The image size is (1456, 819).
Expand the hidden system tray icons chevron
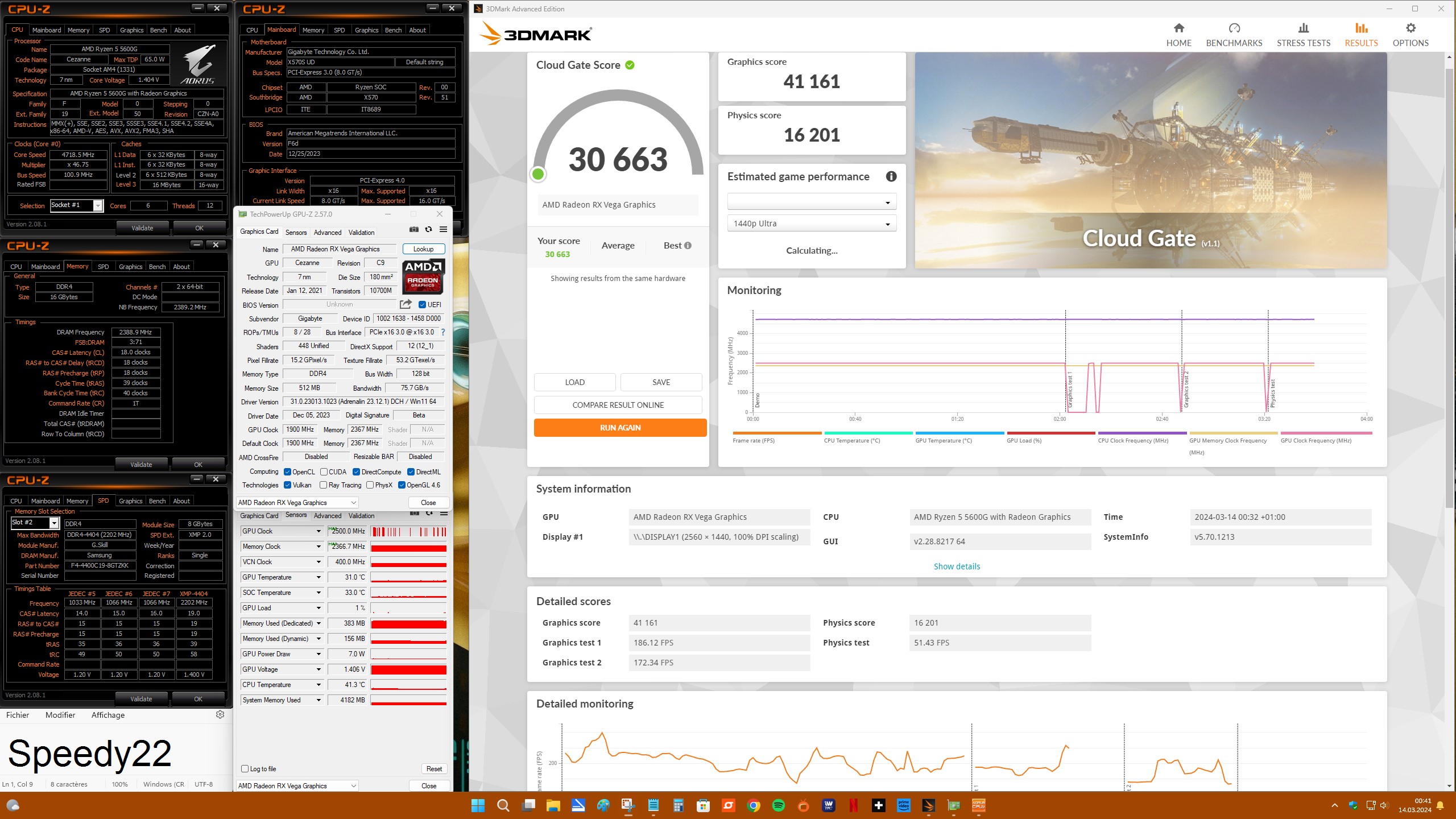point(1334,805)
